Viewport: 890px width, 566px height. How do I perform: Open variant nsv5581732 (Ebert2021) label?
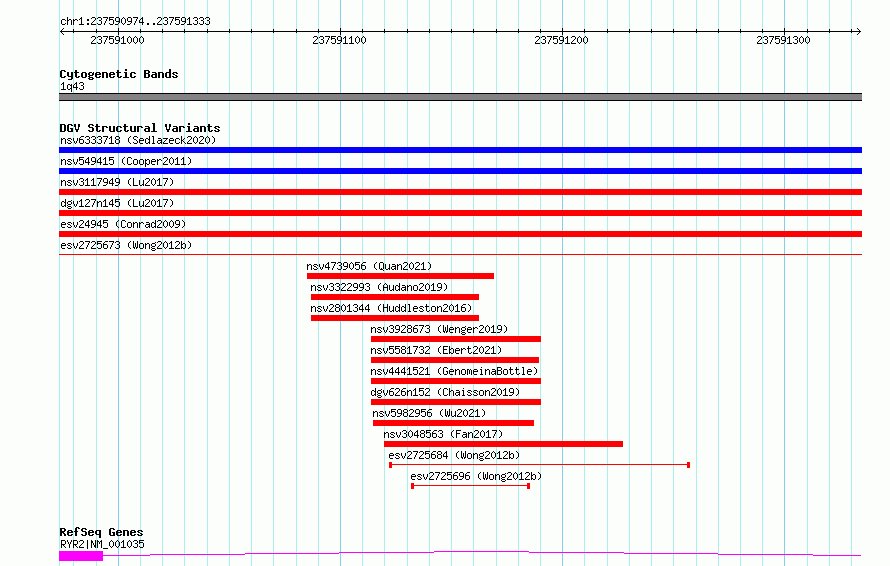click(x=436, y=350)
